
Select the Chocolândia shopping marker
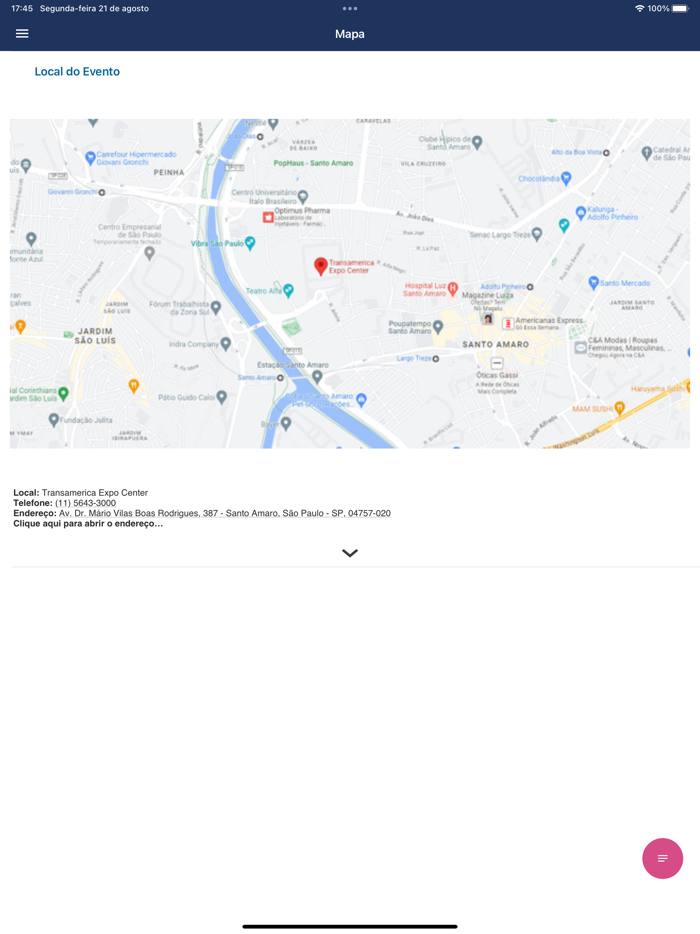(566, 178)
